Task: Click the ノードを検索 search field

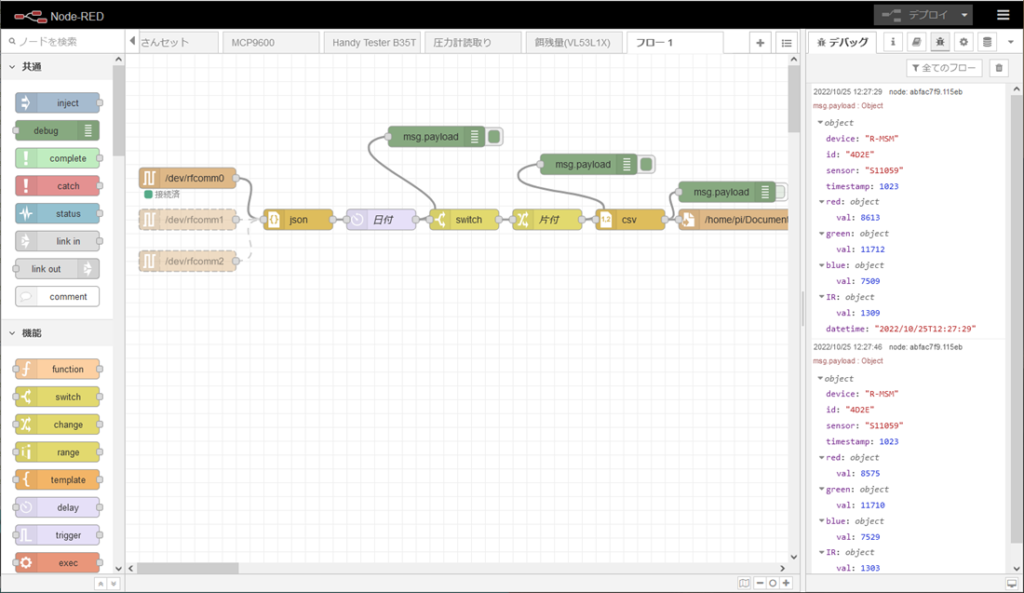Action: pos(62,42)
